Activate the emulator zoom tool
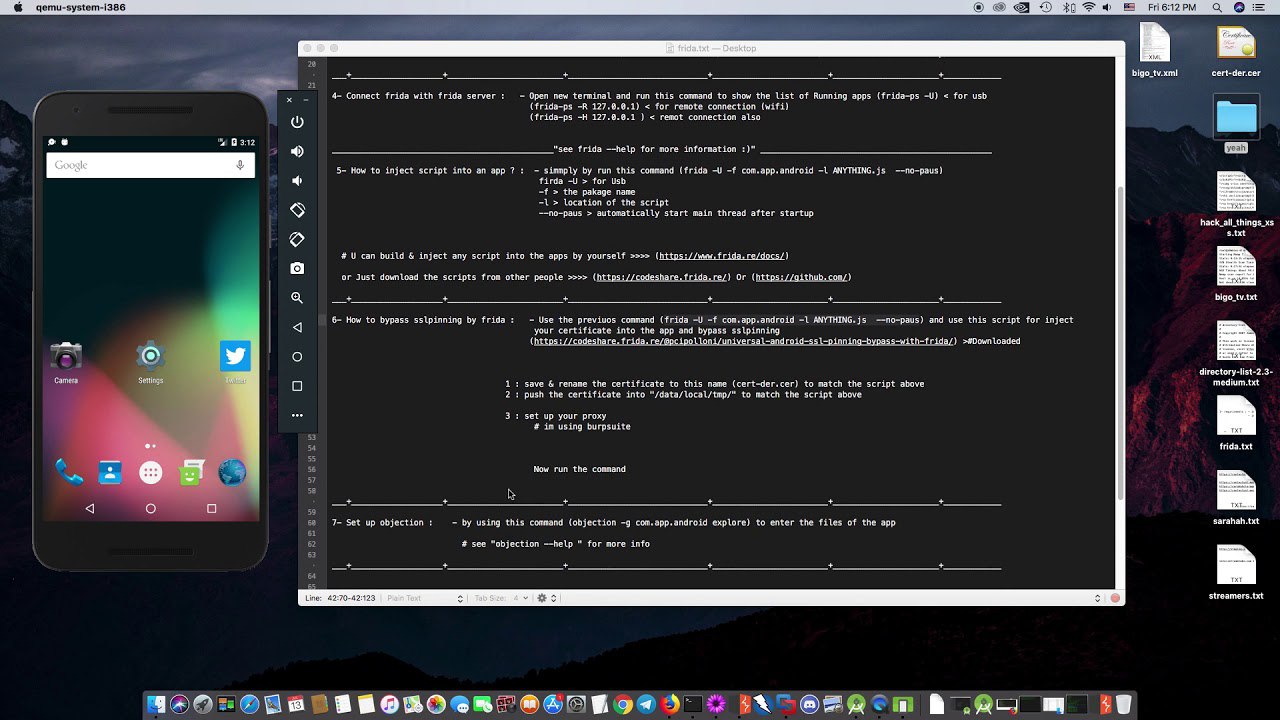 click(x=297, y=298)
